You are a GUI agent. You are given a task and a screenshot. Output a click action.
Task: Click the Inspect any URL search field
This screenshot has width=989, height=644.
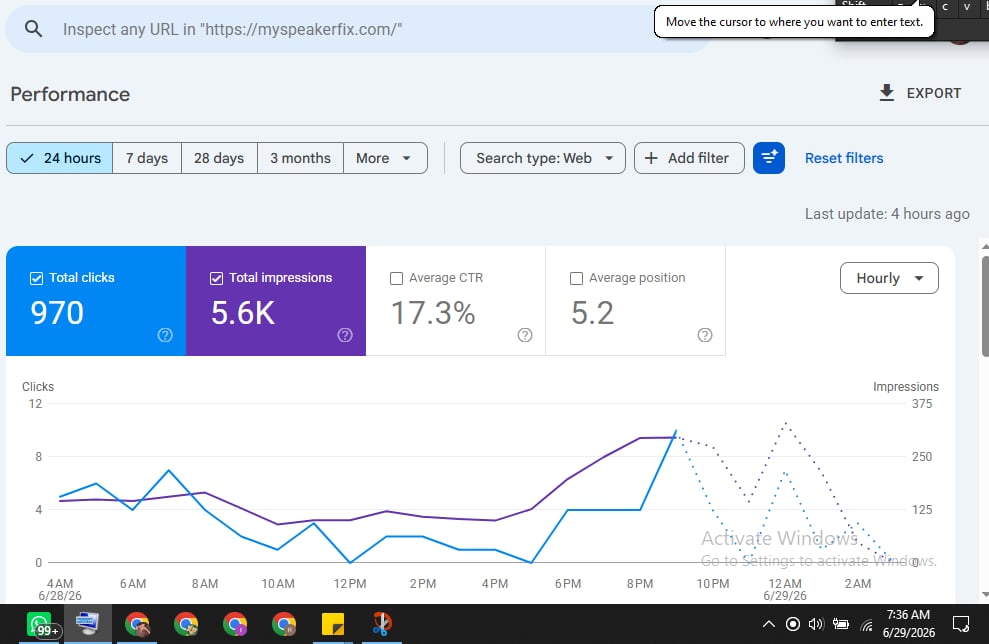360,29
